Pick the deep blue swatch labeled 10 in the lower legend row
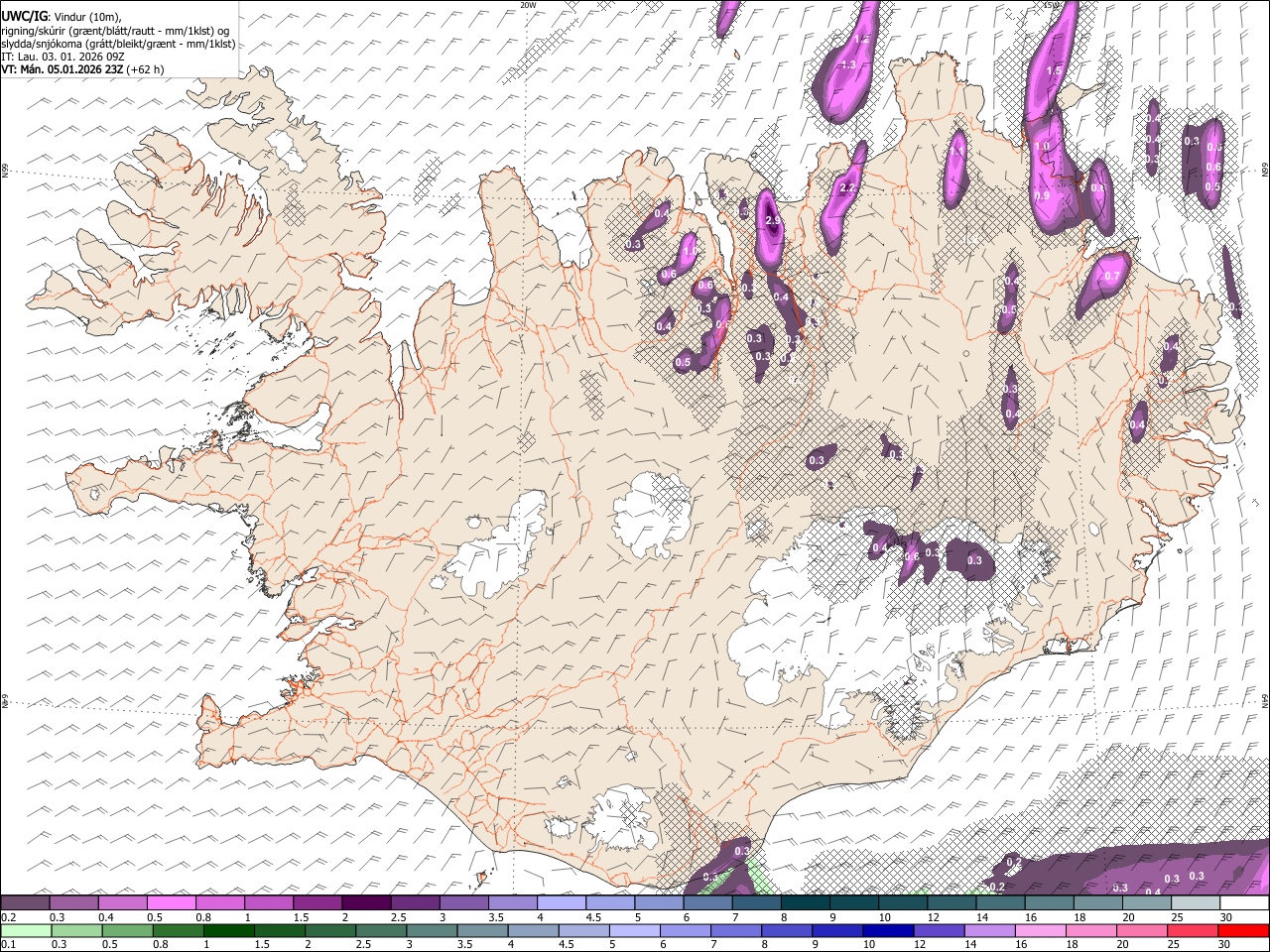Image resolution: width=1270 pixels, height=952 pixels. click(x=888, y=930)
